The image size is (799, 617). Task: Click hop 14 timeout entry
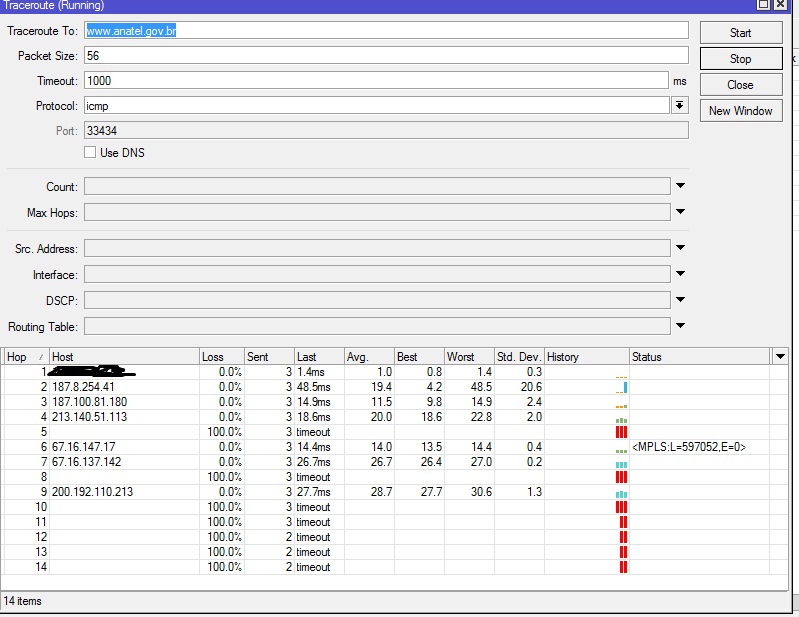(313, 567)
